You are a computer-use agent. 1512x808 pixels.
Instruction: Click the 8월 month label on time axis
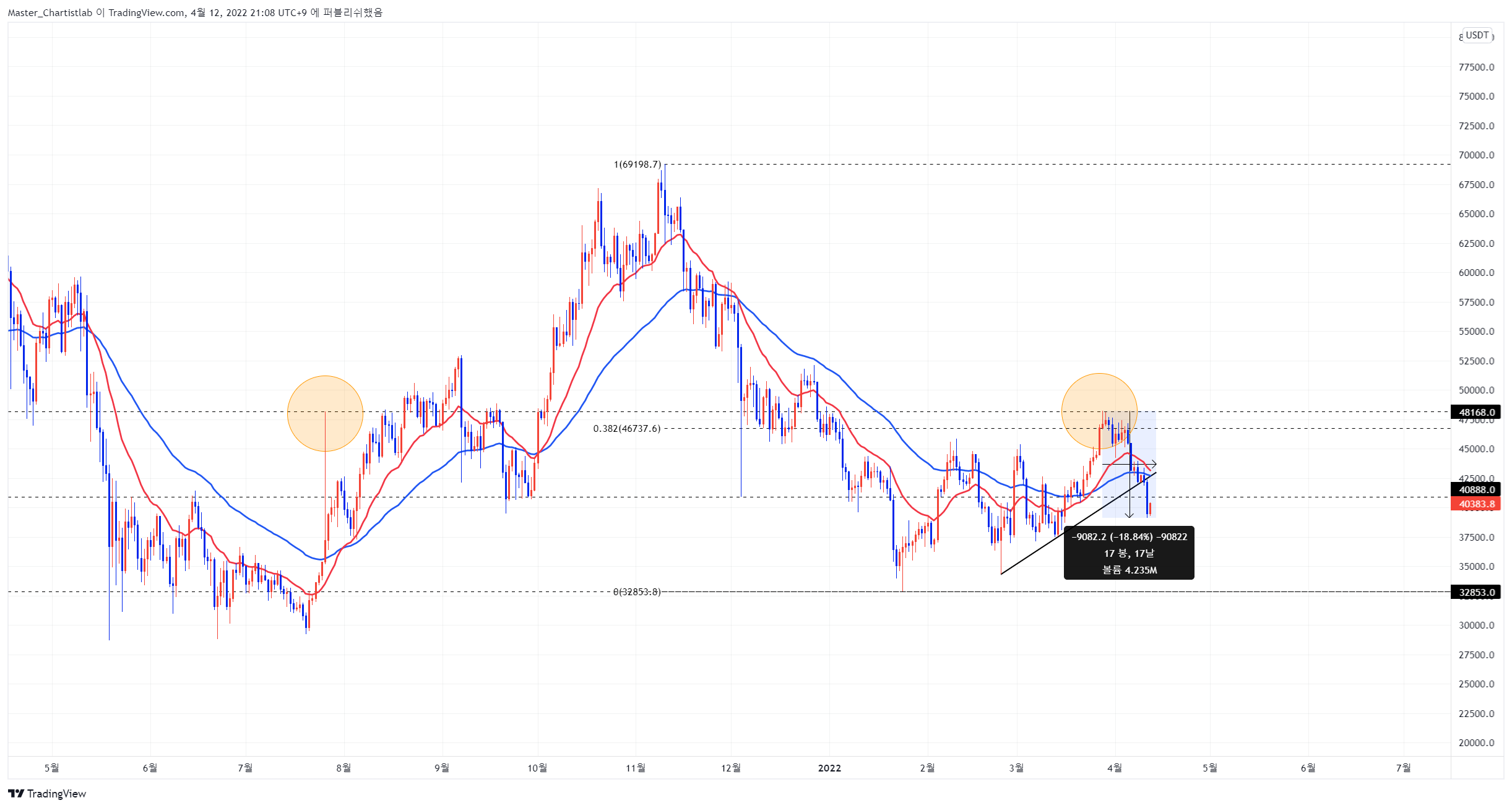point(343,768)
